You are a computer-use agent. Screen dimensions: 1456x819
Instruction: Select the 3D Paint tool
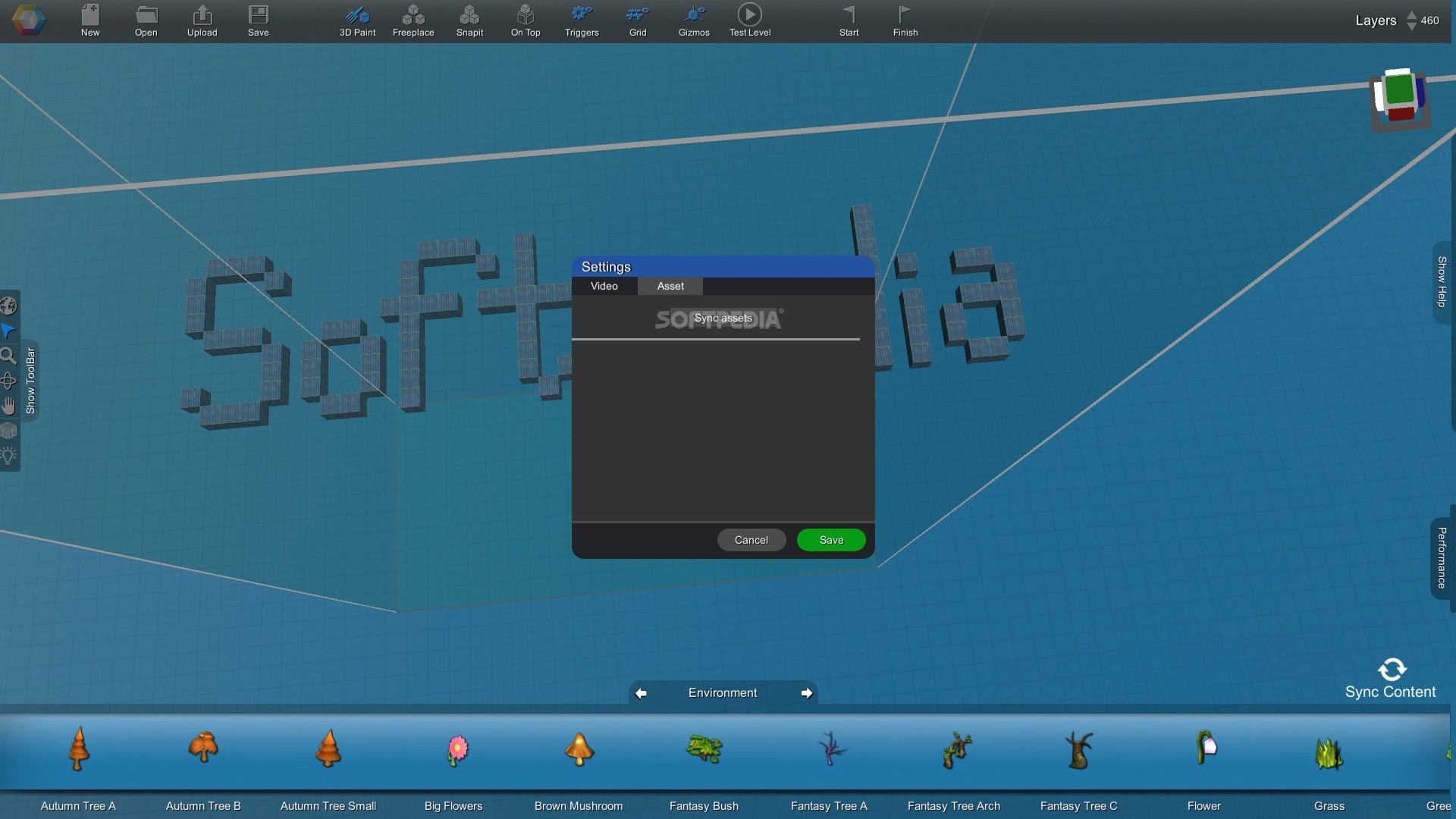(357, 20)
